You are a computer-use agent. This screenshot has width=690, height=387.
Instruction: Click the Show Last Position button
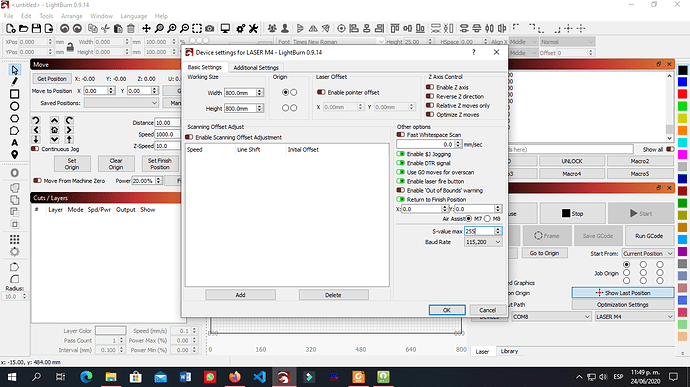tap(623, 293)
